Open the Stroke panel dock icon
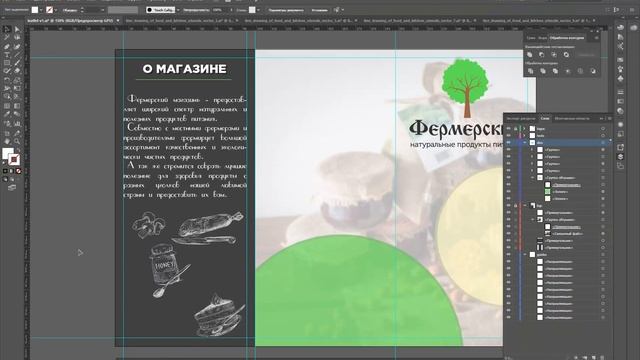This screenshot has width=640, height=360. pos(620,92)
